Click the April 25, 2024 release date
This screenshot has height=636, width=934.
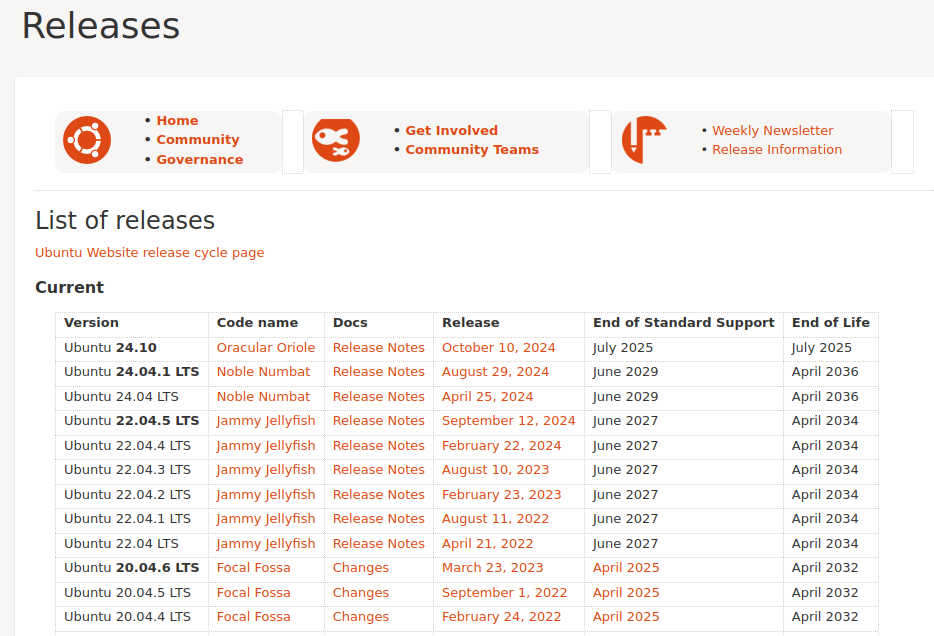coord(487,397)
